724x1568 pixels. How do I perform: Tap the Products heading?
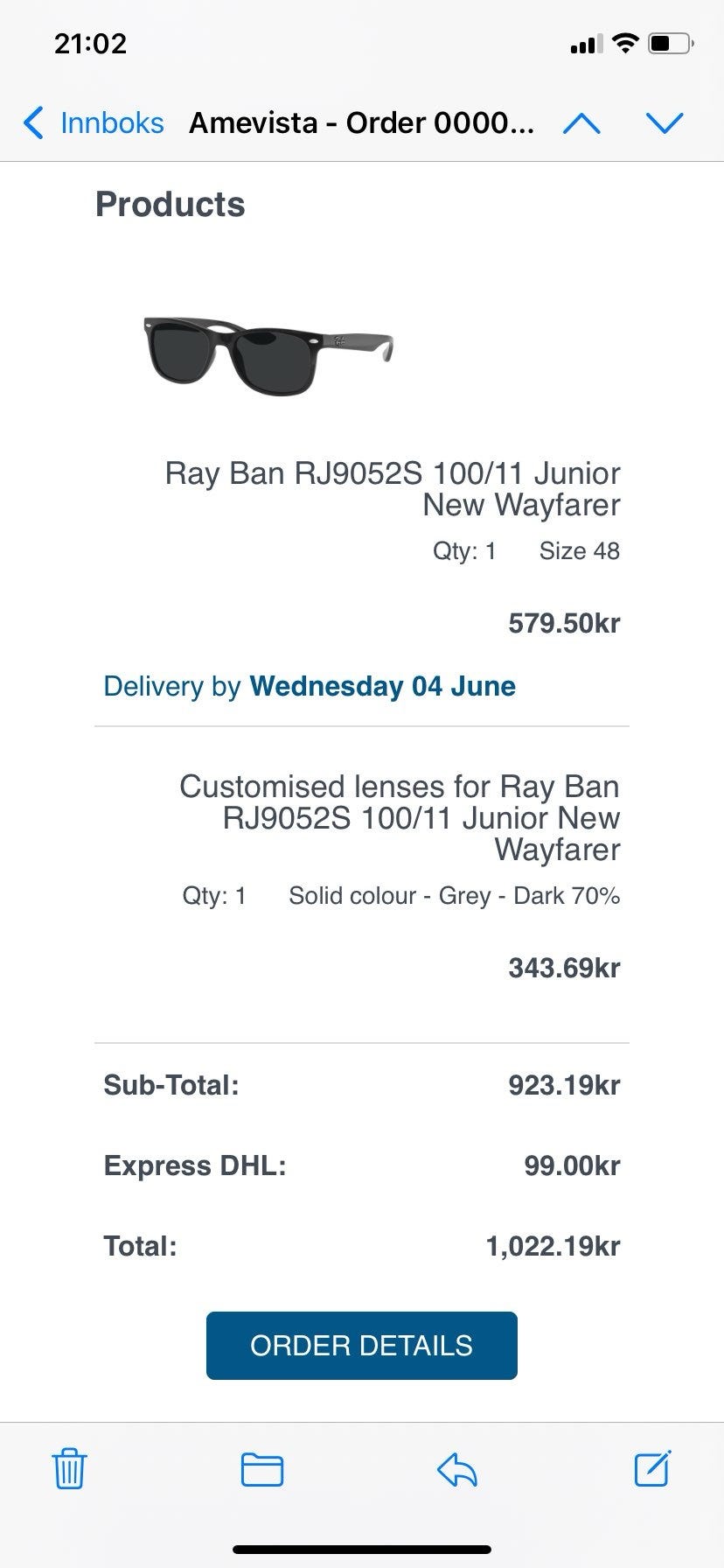tap(171, 204)
